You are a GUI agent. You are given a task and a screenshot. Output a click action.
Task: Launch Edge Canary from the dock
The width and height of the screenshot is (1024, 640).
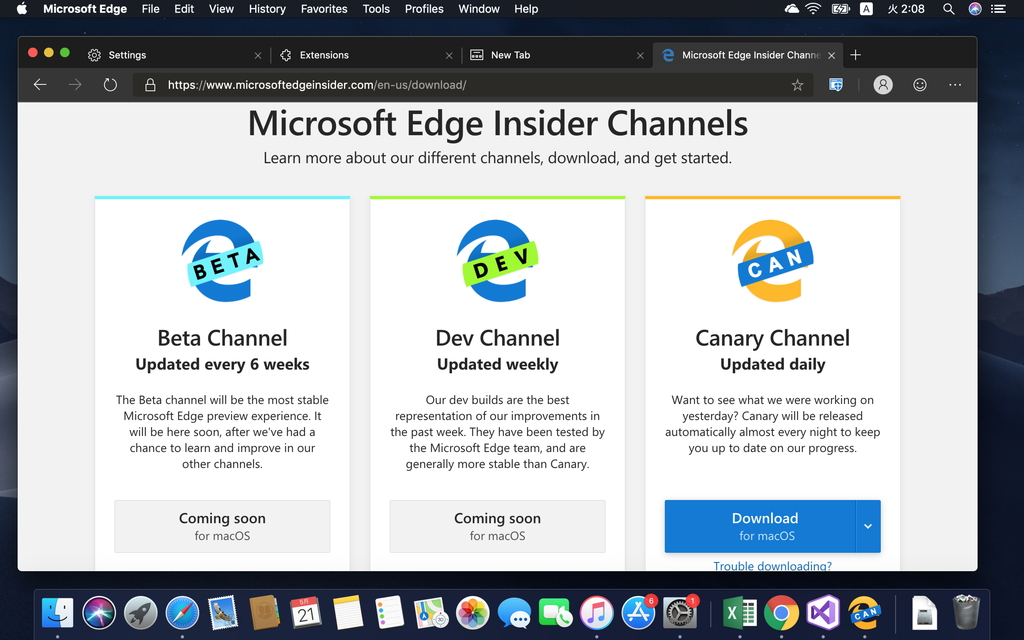click(x=864, y=612)
